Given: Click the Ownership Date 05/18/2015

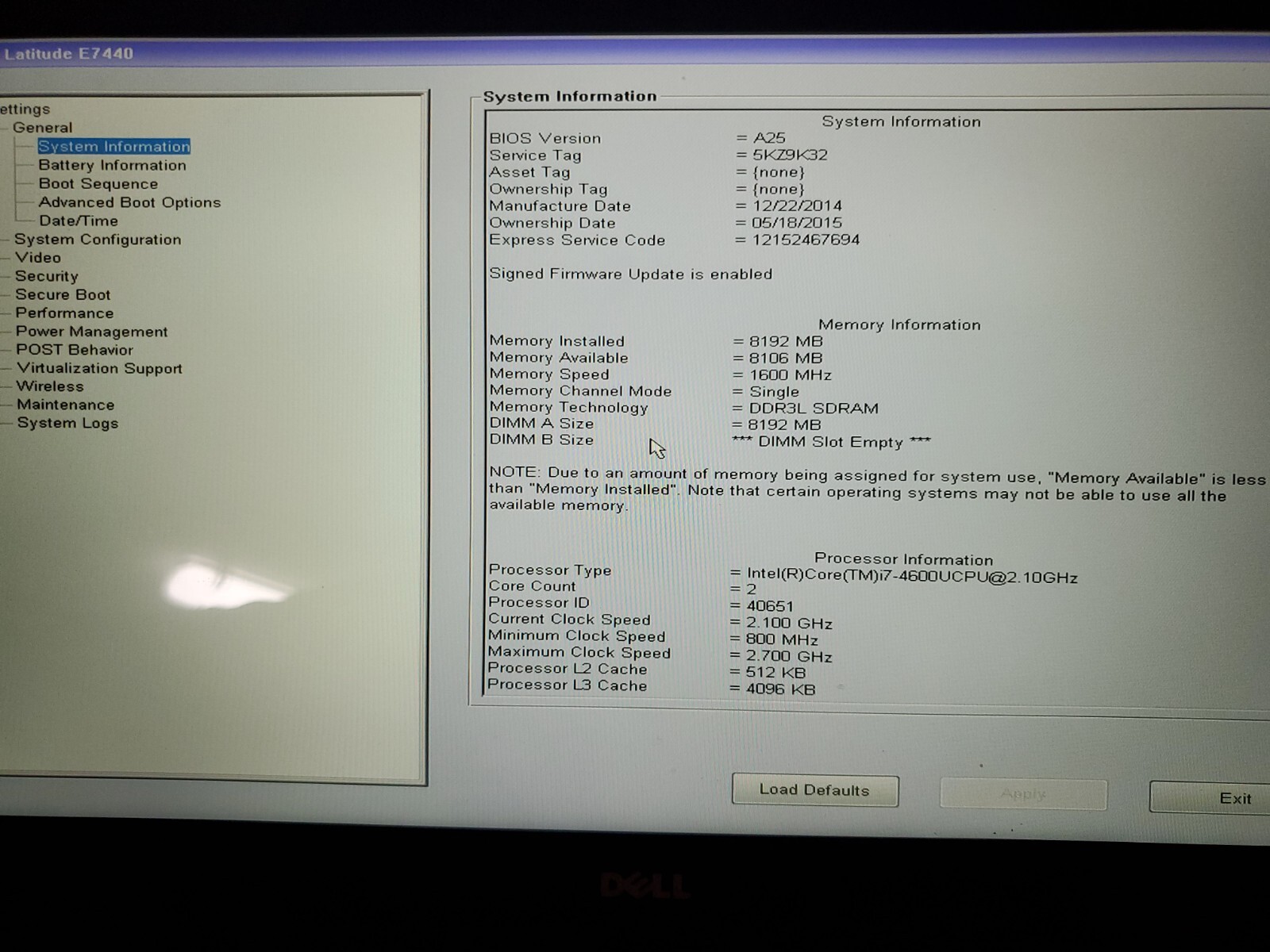Looking at the screenshot, I should [797, 223].
